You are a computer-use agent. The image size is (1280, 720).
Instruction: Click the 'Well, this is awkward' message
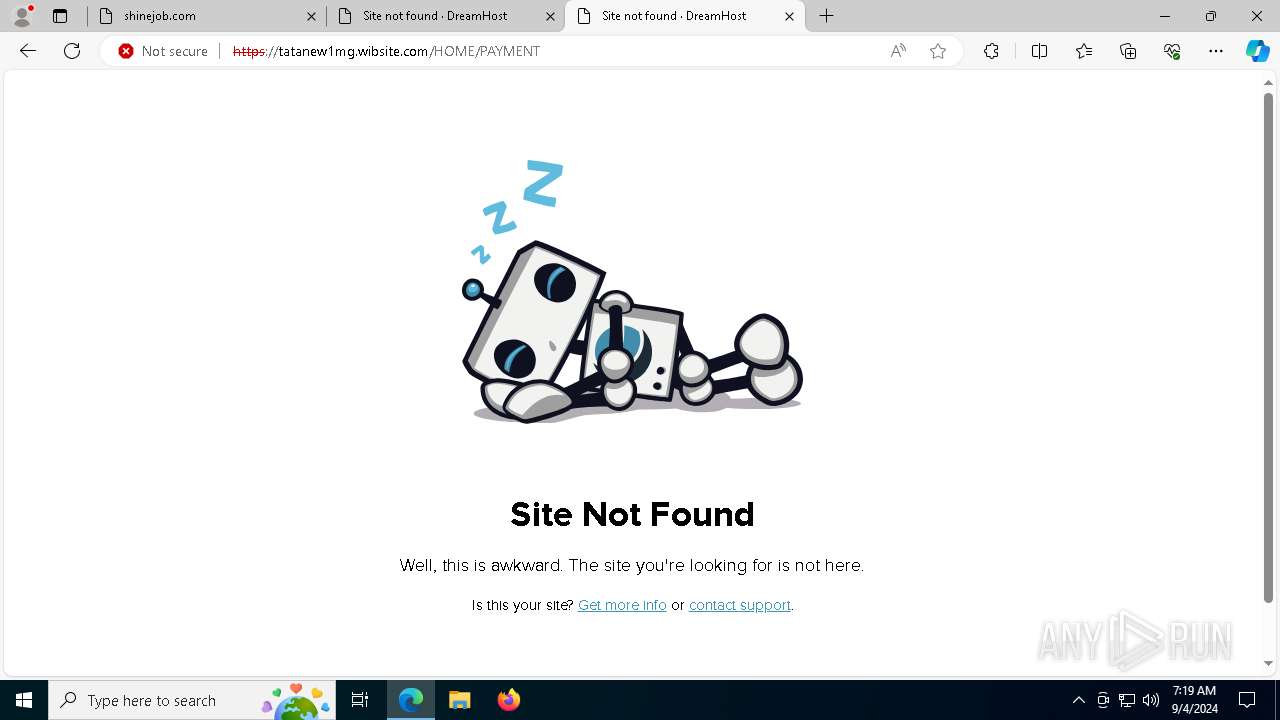(x=632, y=565)
